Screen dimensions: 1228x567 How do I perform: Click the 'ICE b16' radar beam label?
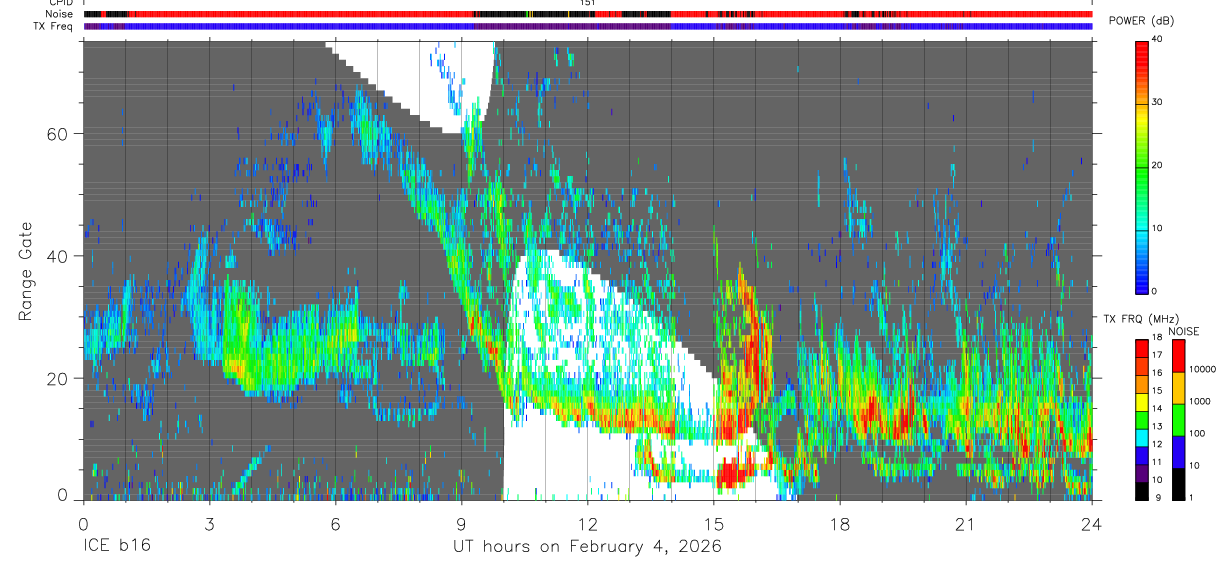pos(117,547)
